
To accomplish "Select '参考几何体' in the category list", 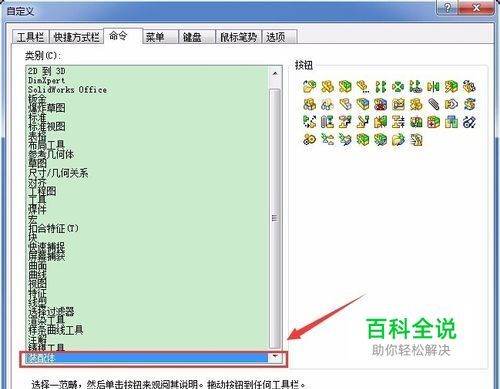I will point(51,154).
